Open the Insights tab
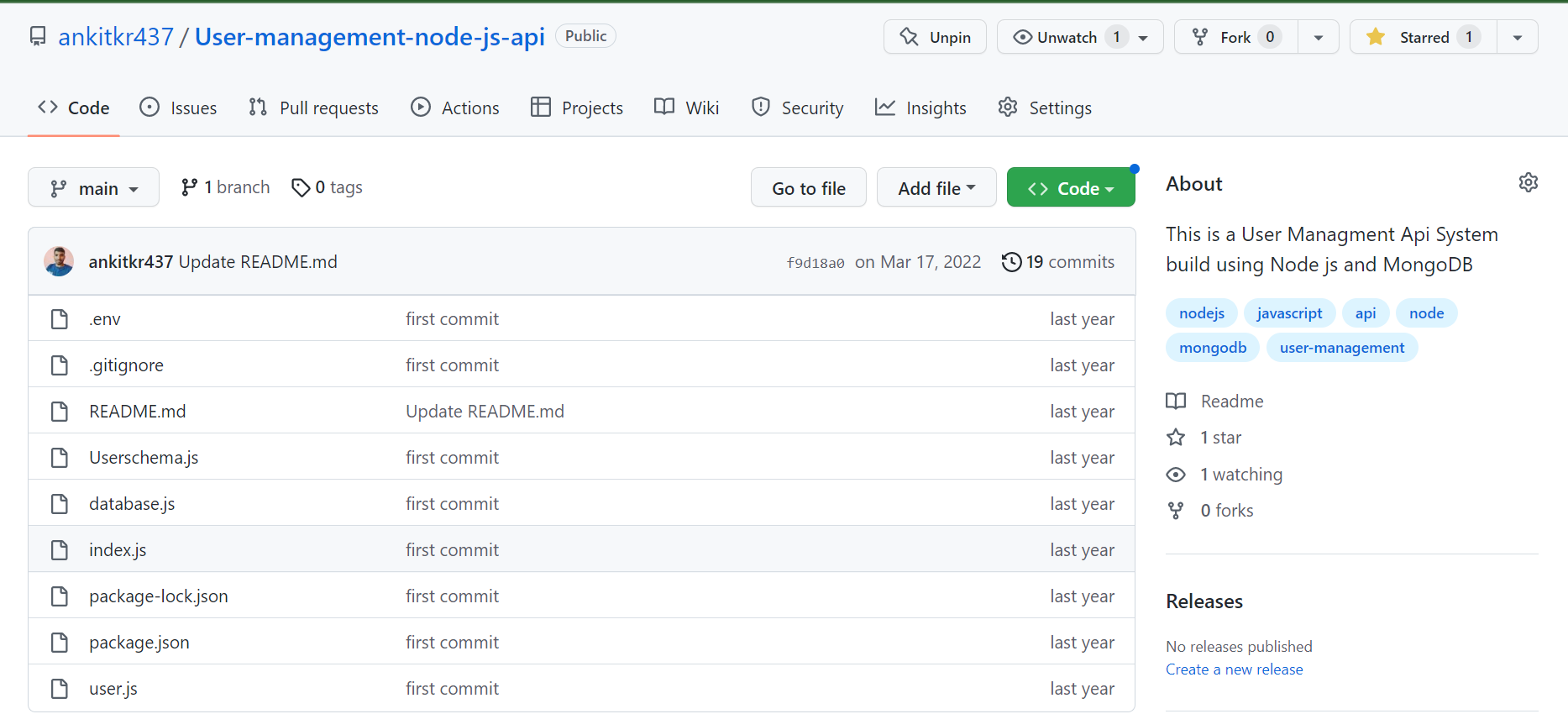1568x714 pixels. [x=920, y=108]
